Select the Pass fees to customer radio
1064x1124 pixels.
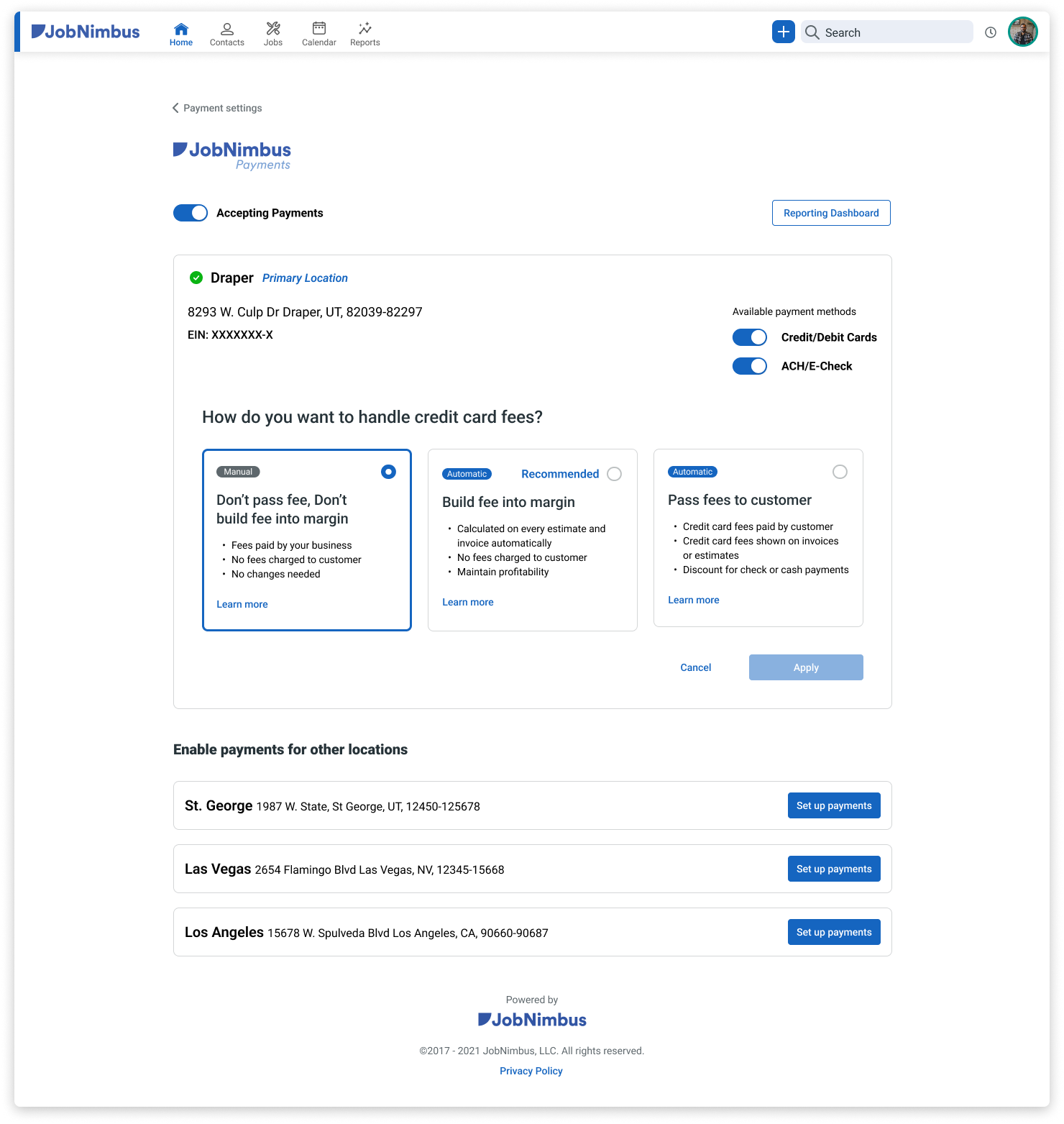[x=840, y=472]
